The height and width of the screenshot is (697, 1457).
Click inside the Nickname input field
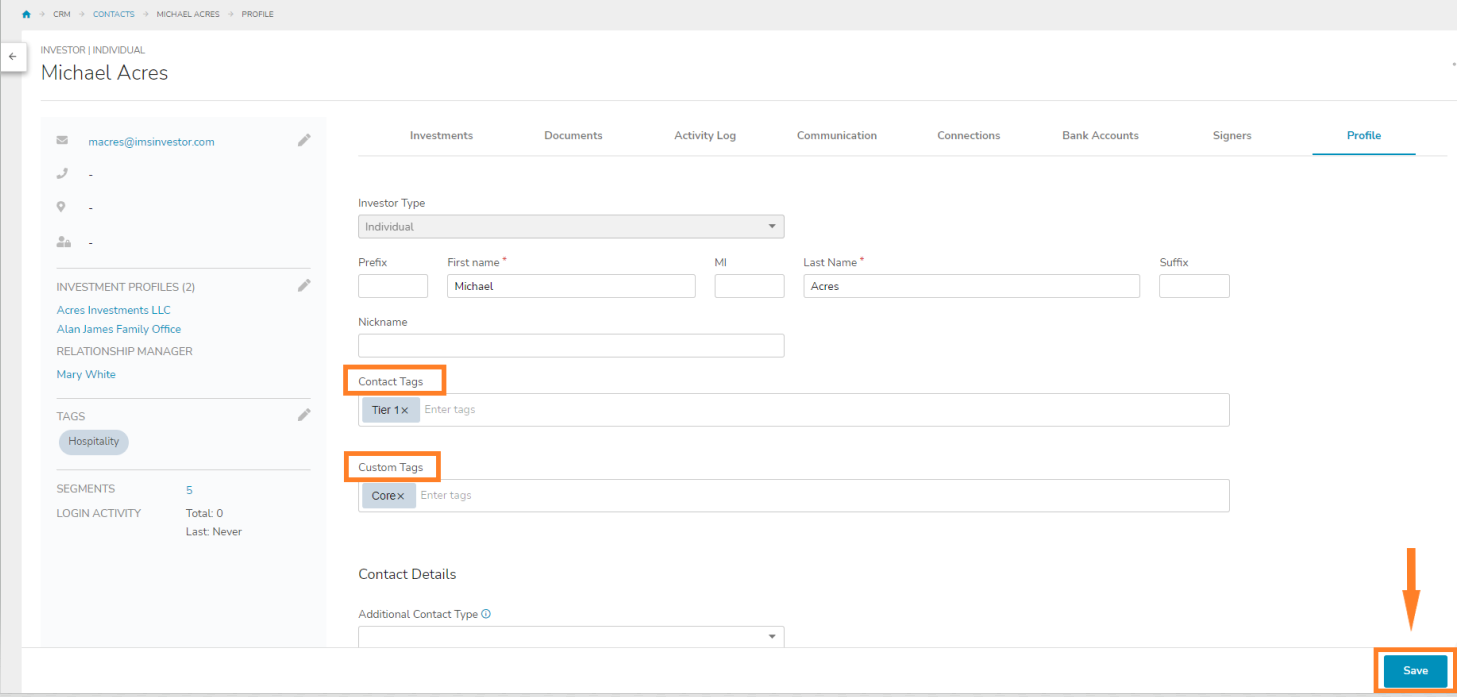tap(570, 345)
